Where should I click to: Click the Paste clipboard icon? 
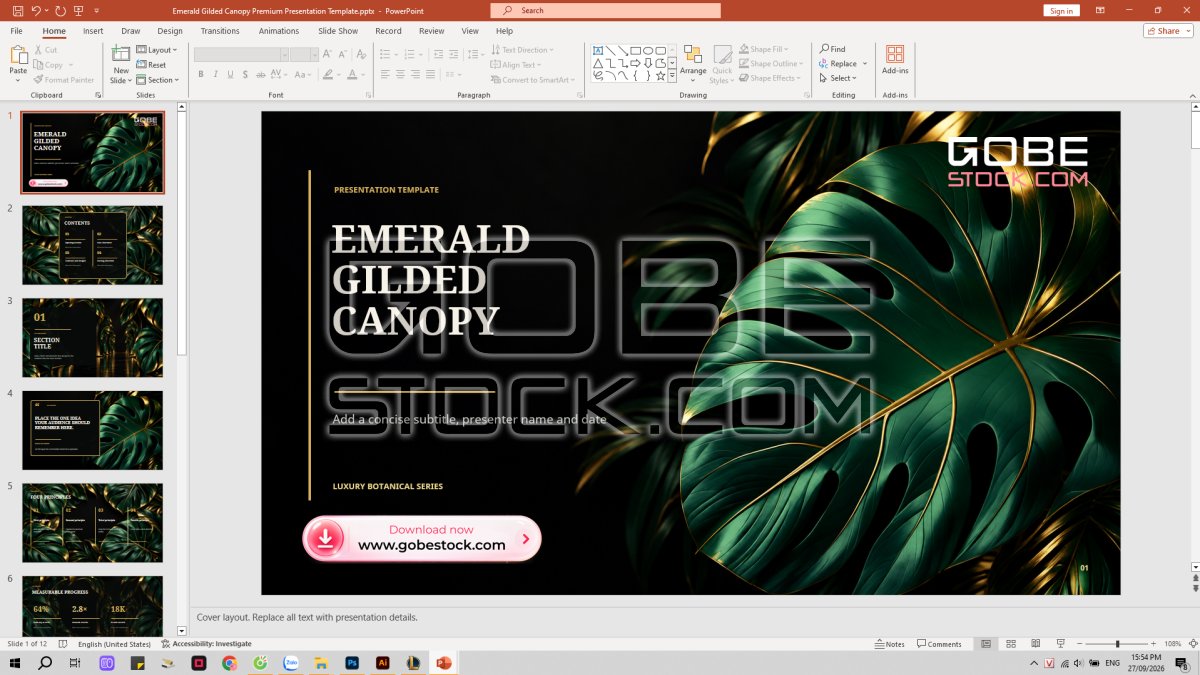point(18,55)
